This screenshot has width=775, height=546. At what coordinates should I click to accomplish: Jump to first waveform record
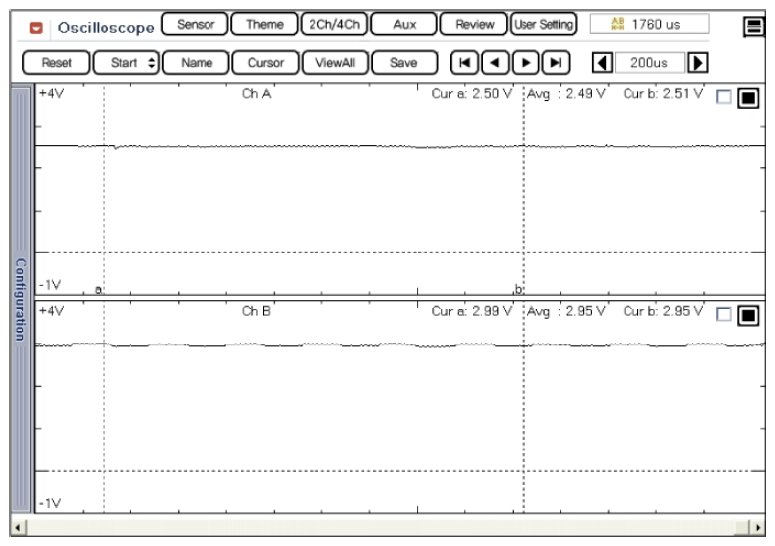coord(464,62)
